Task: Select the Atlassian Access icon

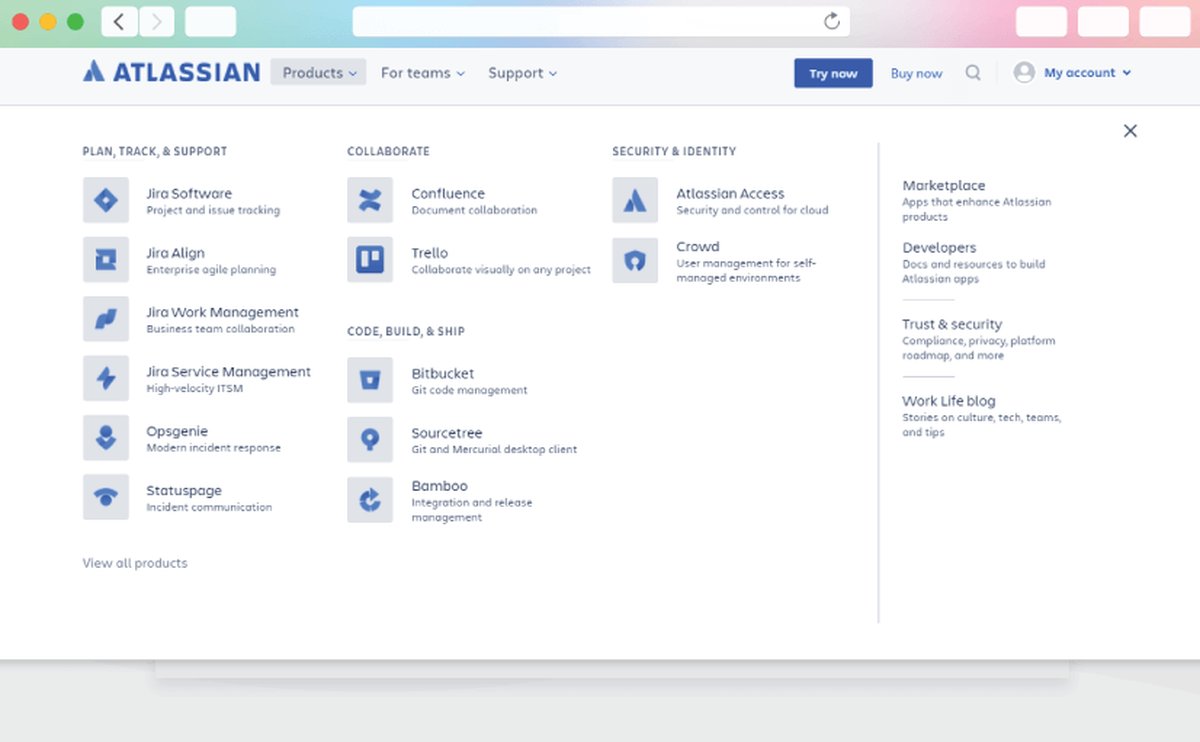Action: coord(635,200)
